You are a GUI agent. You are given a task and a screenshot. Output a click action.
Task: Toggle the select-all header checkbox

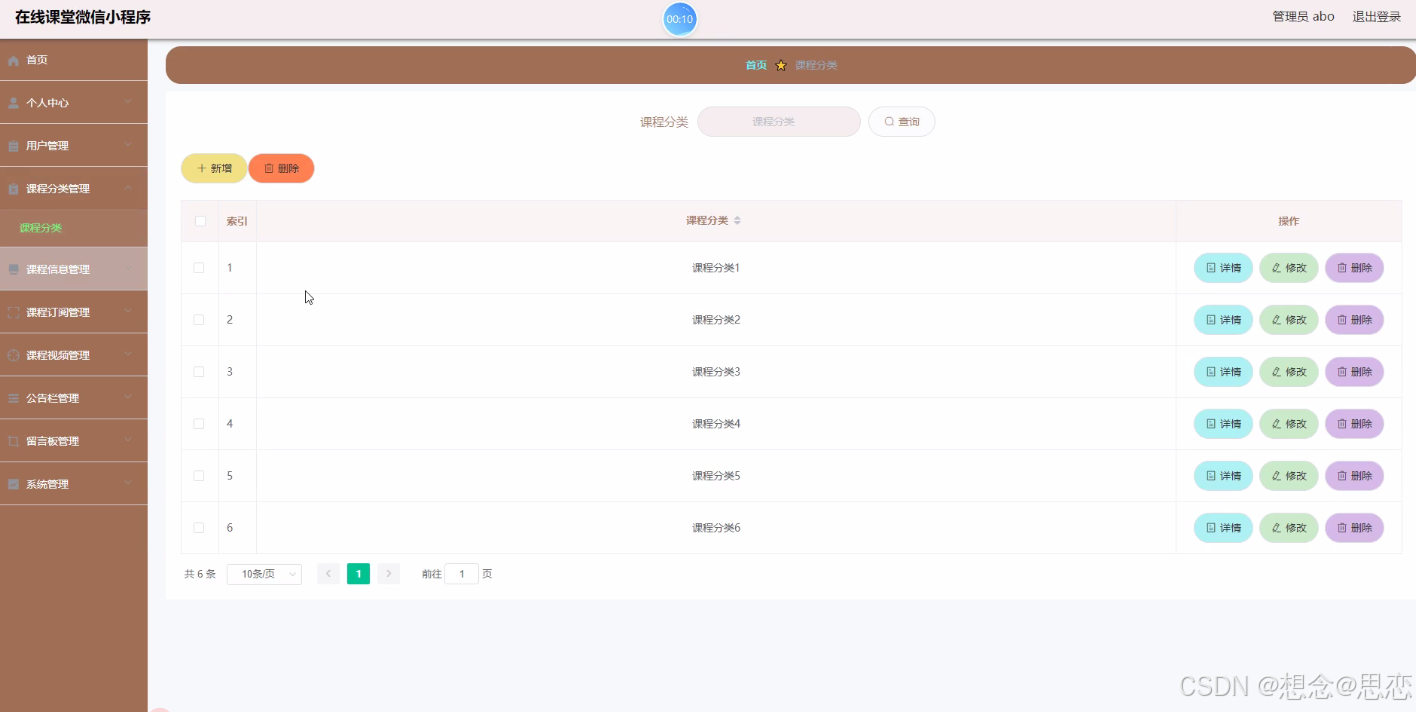[200, 221]
